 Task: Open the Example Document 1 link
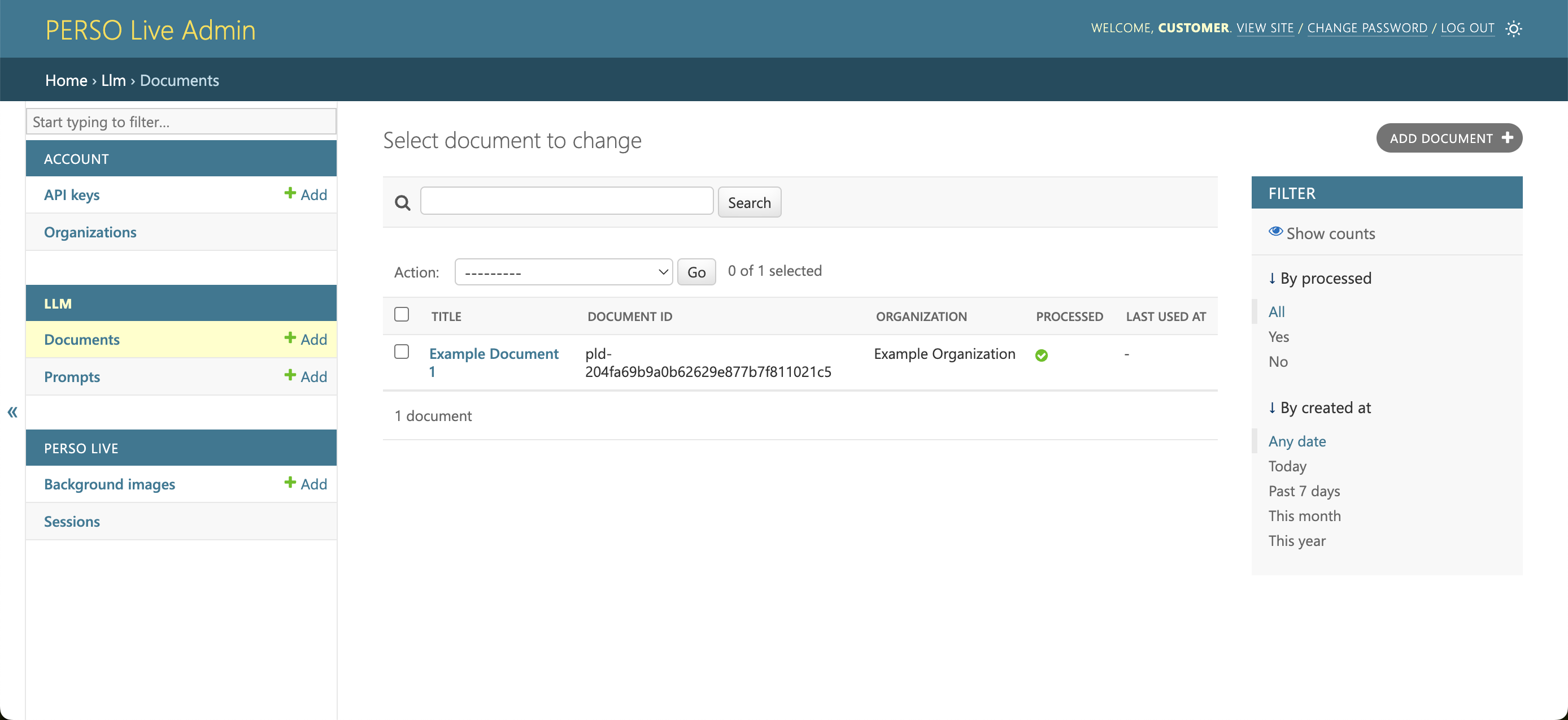[x=493, y=354]
